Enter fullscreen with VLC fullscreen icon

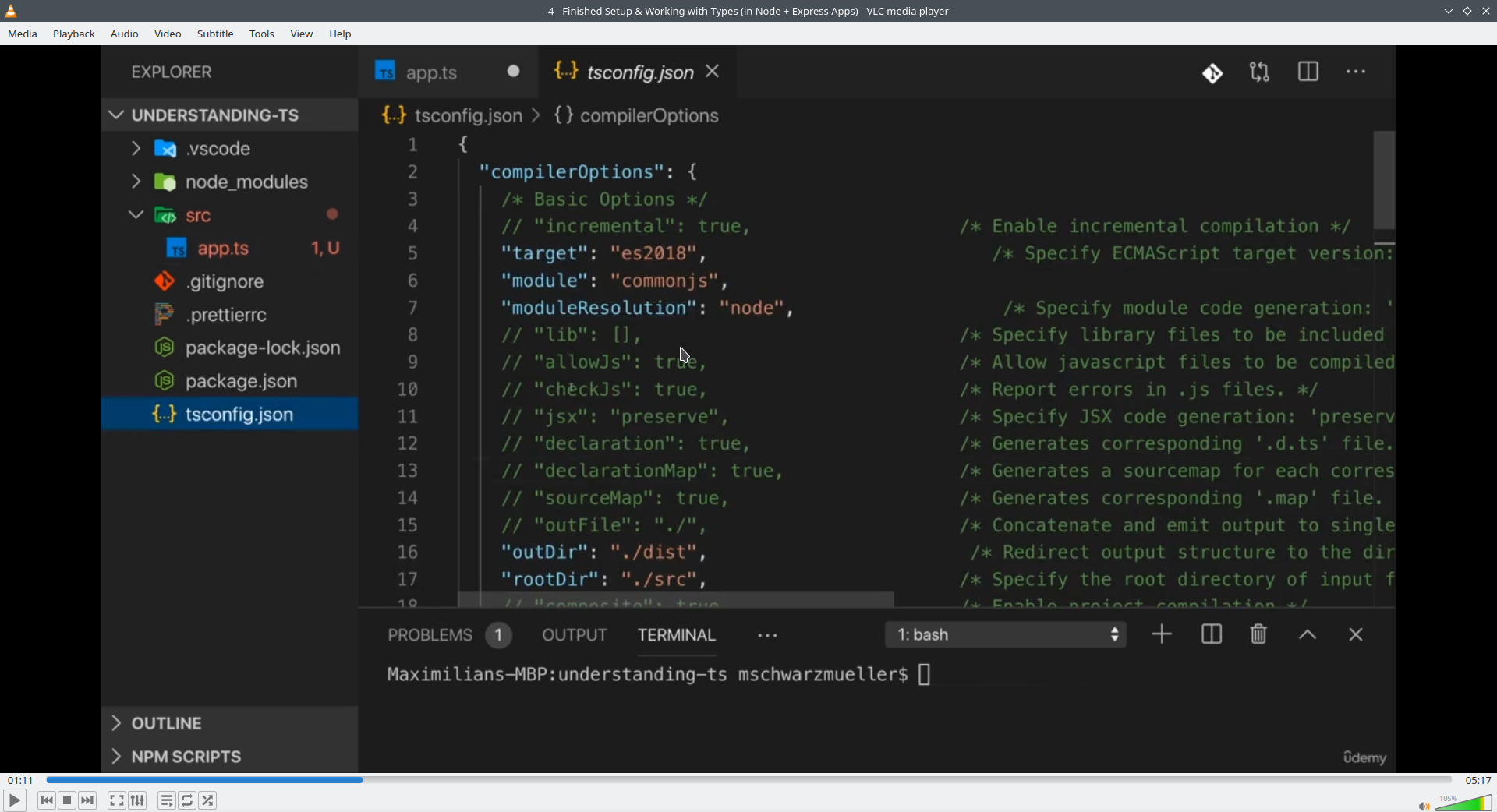pos(116,800)
